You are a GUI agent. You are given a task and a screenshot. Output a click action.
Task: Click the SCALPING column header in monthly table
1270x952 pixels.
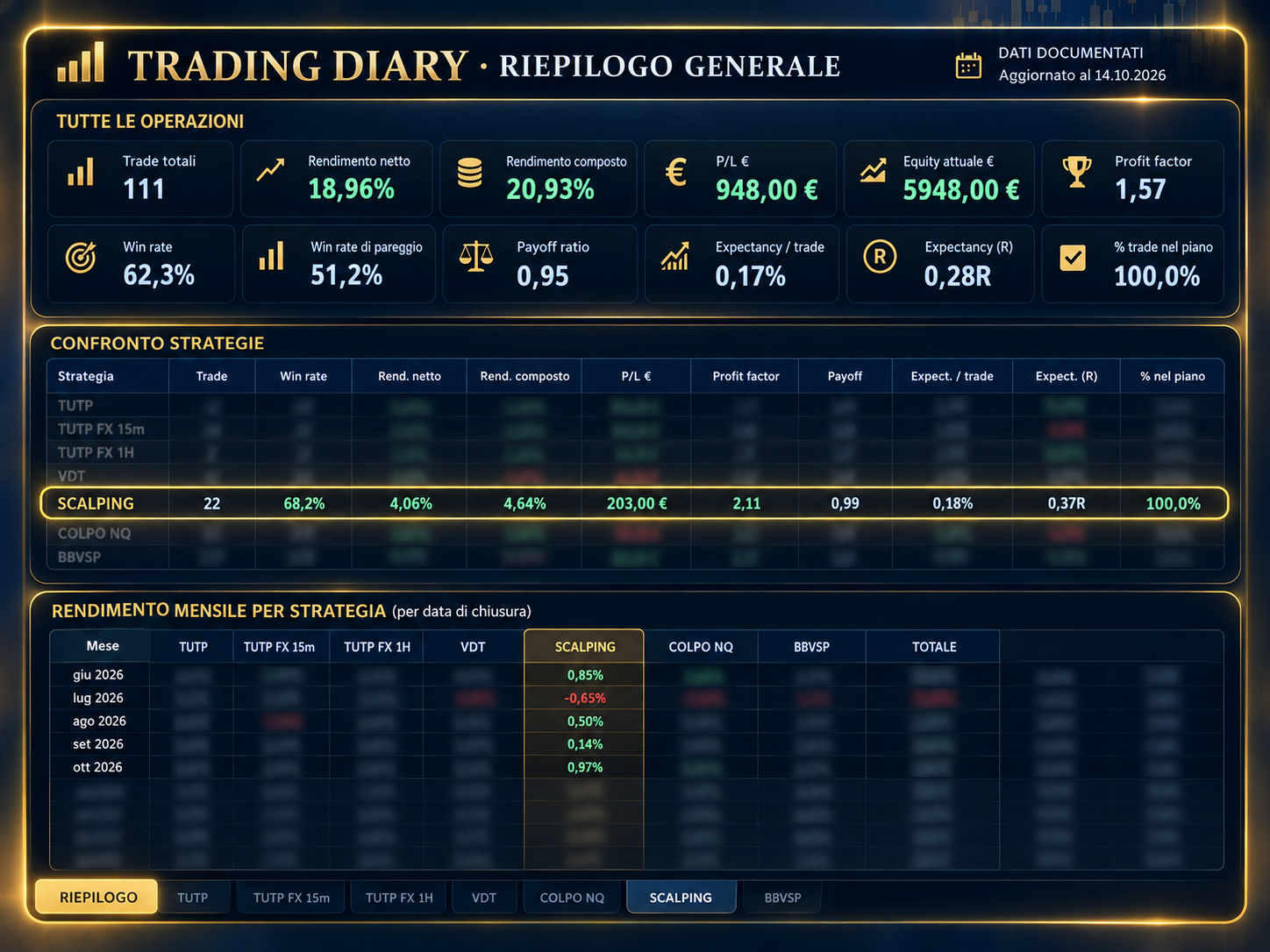coord(585,647)
